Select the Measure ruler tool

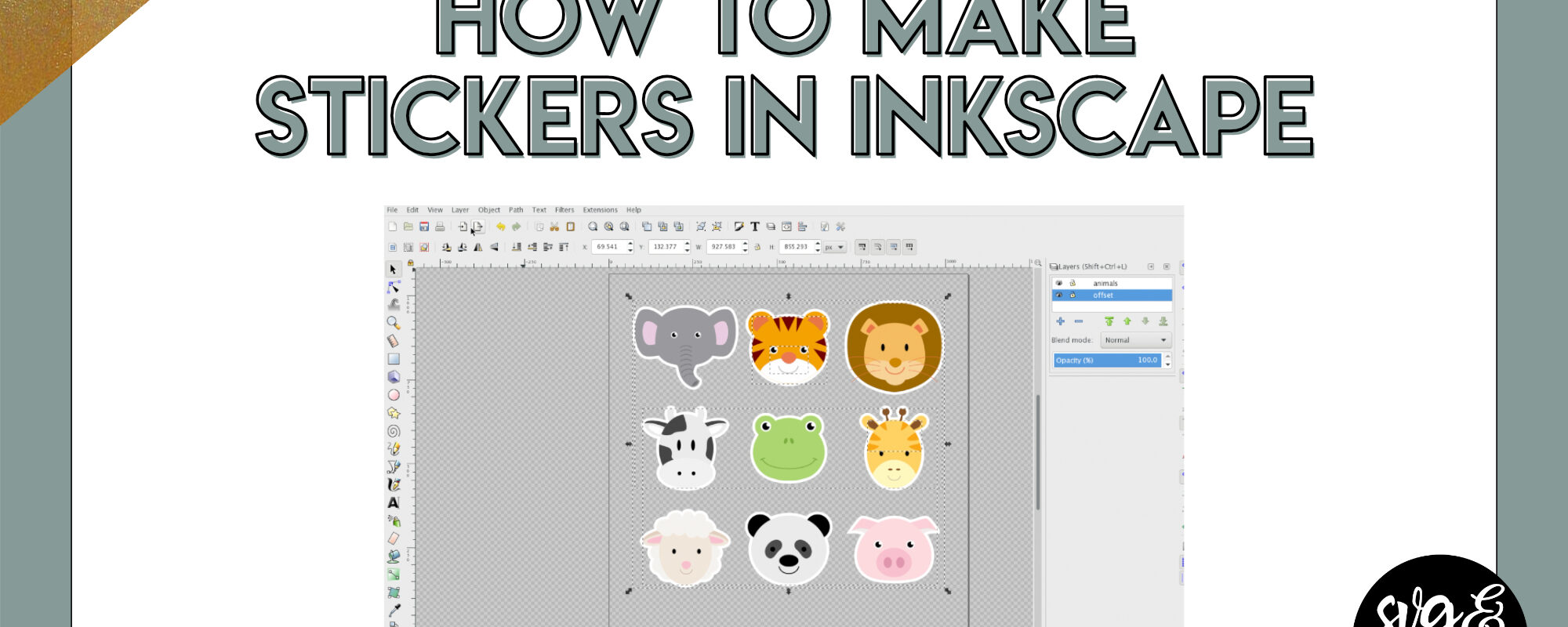pyautogui.click(x=394, y=341)
